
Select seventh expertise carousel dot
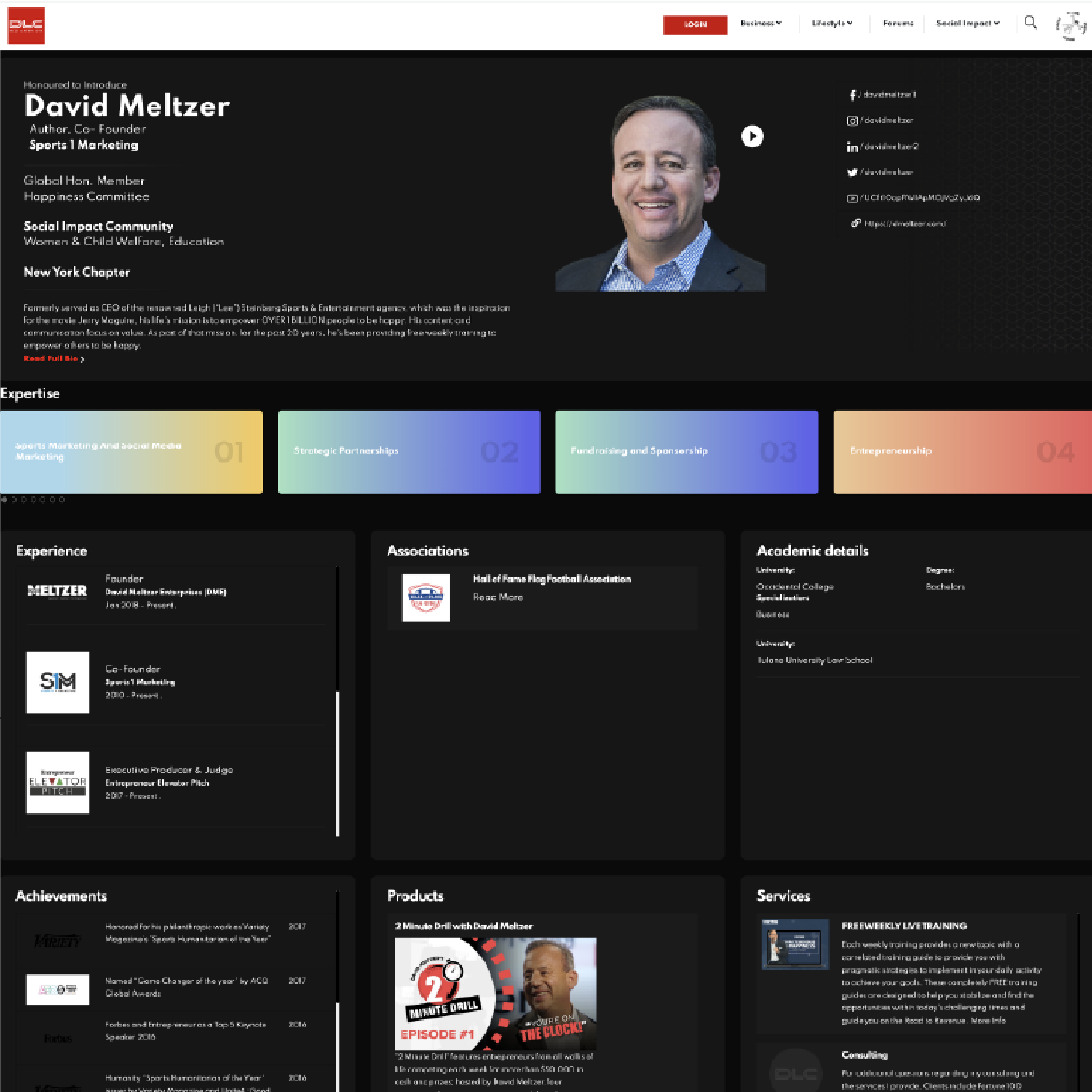(61, 499)
